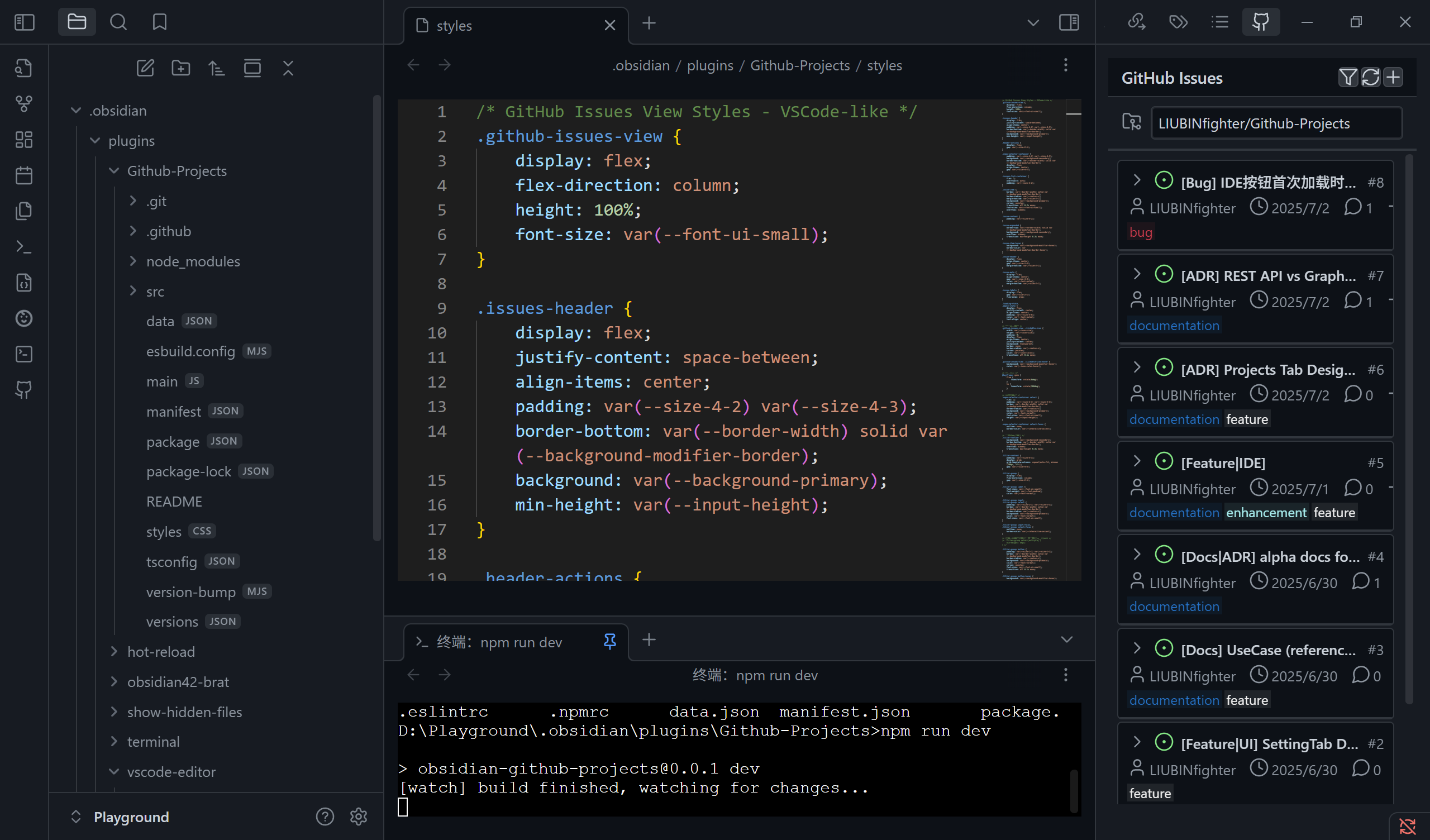Viewport: 1430px width, 840px height.
Task: Add a new tab beside terminal tab
Action: [649, 639]
